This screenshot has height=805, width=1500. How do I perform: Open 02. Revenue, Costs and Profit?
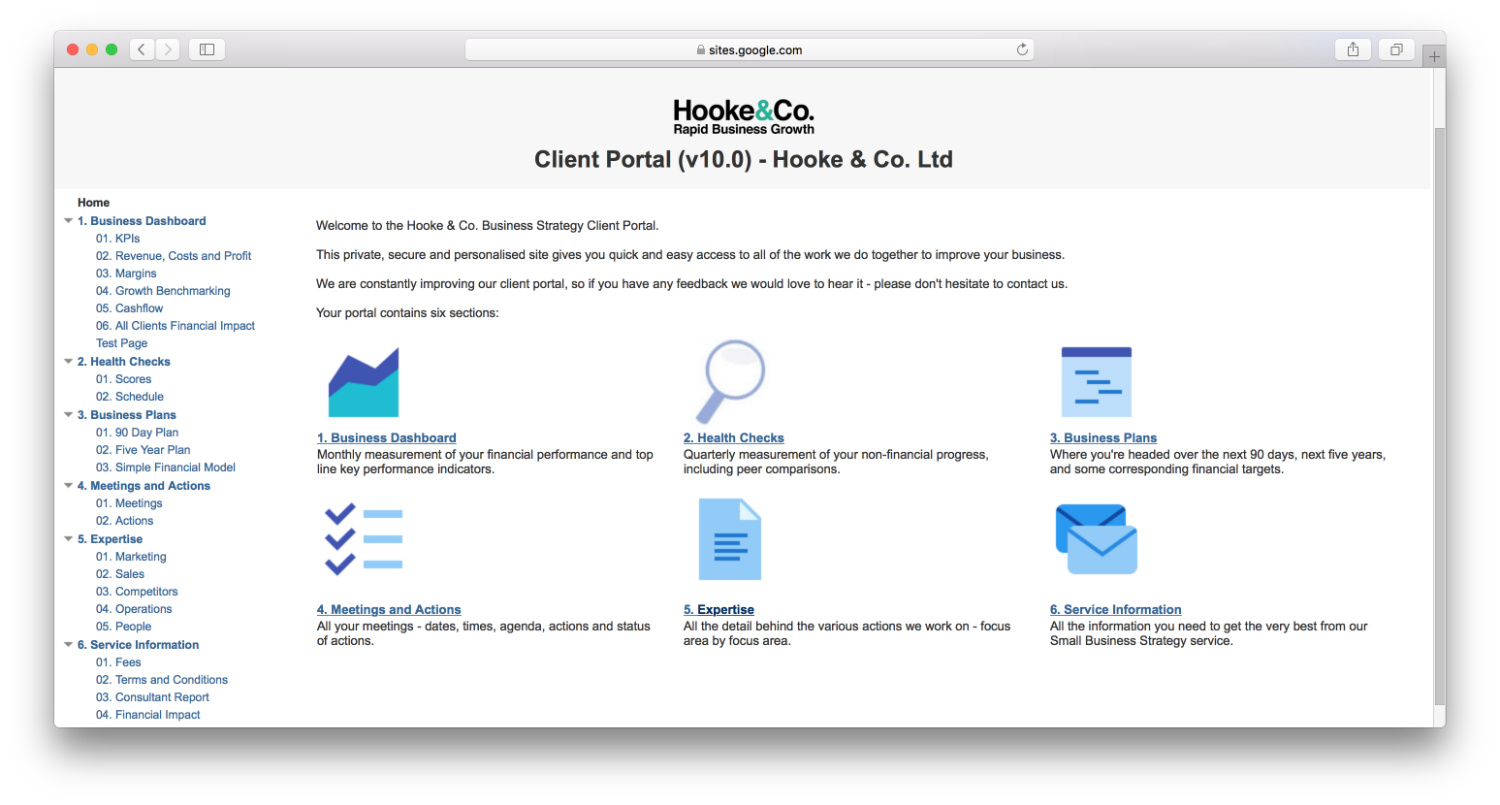(174, 256)
